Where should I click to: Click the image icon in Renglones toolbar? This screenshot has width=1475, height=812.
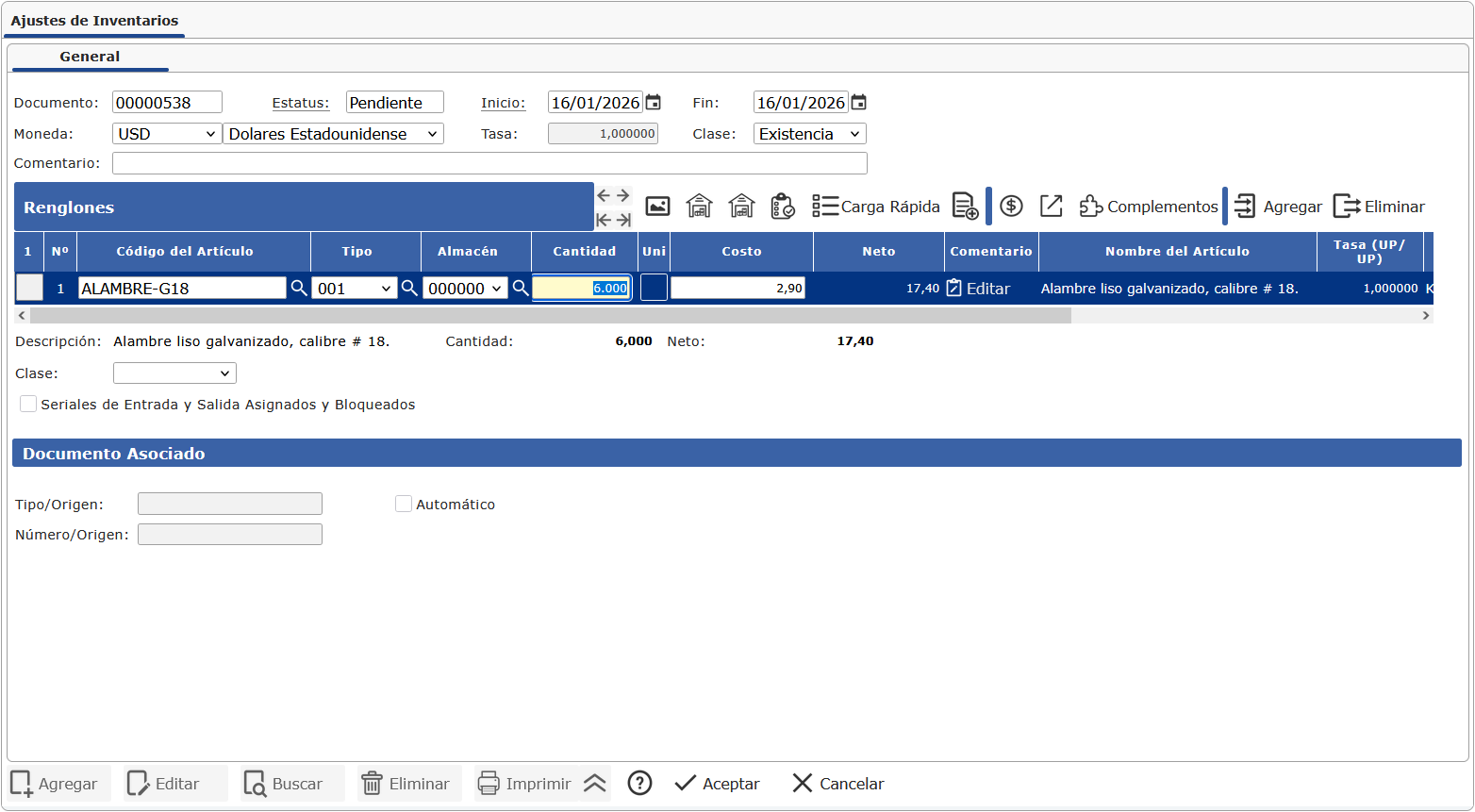point(657,207)
